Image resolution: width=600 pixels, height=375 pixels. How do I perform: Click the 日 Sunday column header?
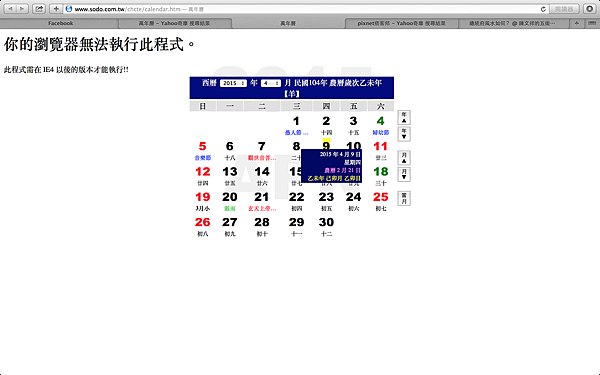pos(202,106)
